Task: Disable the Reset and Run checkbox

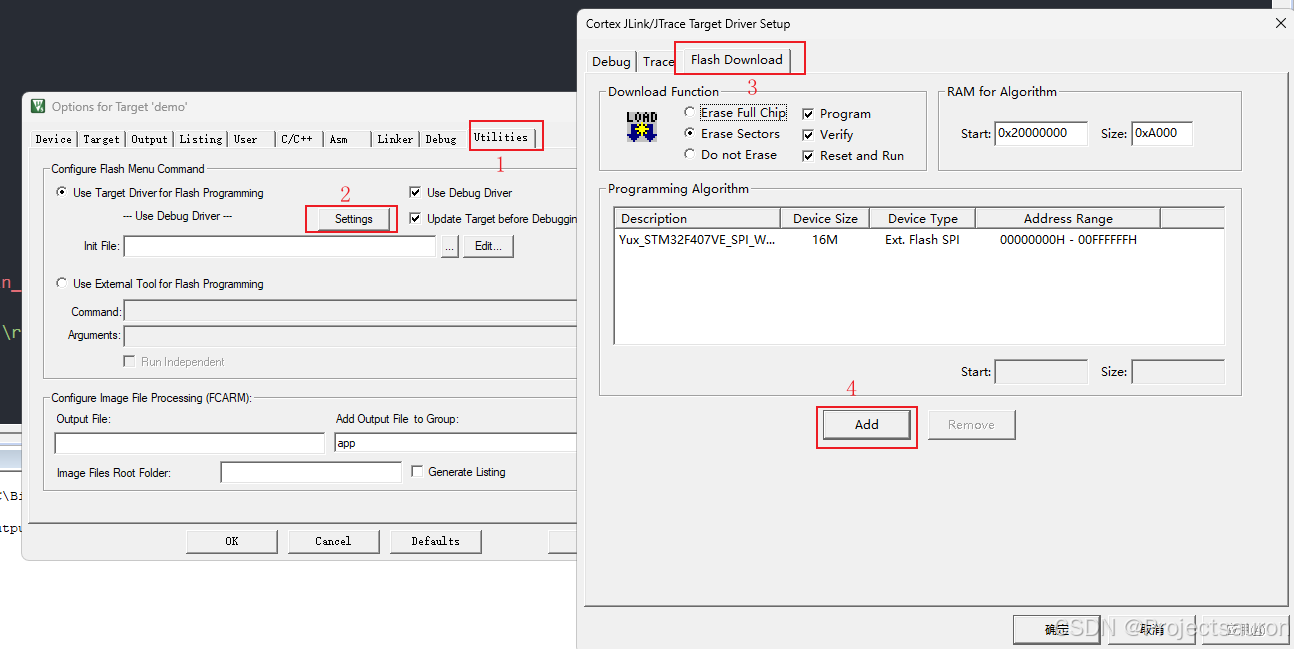Action: click(x=808, y=156)
